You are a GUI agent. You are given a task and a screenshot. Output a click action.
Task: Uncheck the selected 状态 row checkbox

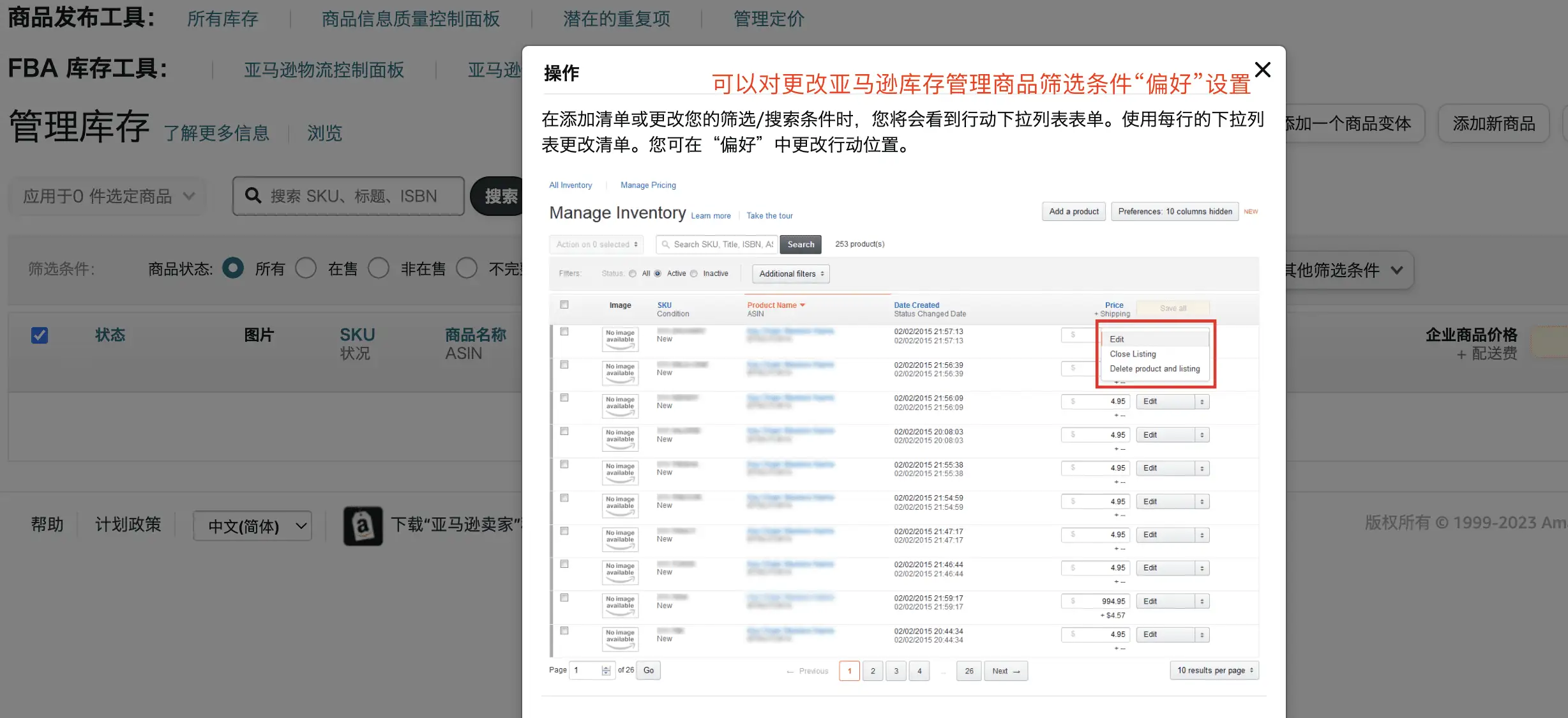tap(40, 335)
